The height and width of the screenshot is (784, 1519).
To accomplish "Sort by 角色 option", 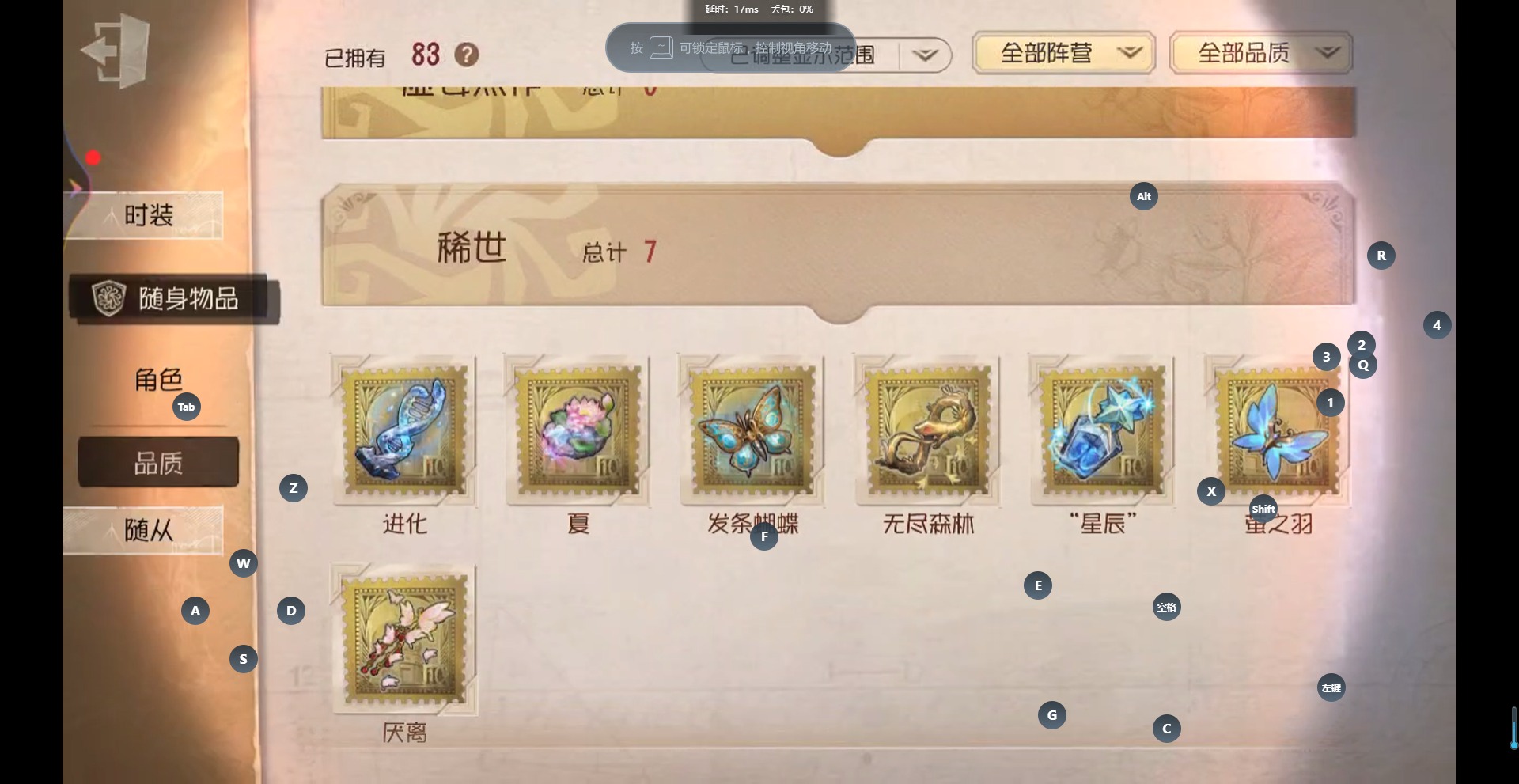I will [x=158, y=380].
